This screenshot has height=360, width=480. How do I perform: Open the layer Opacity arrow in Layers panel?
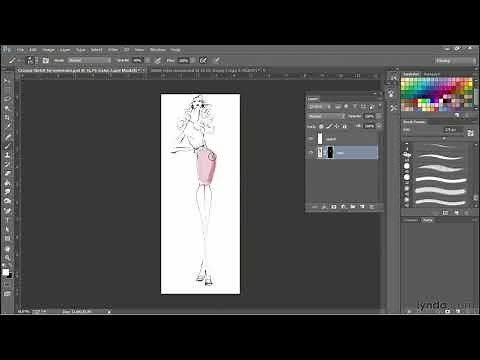point(379,116)
